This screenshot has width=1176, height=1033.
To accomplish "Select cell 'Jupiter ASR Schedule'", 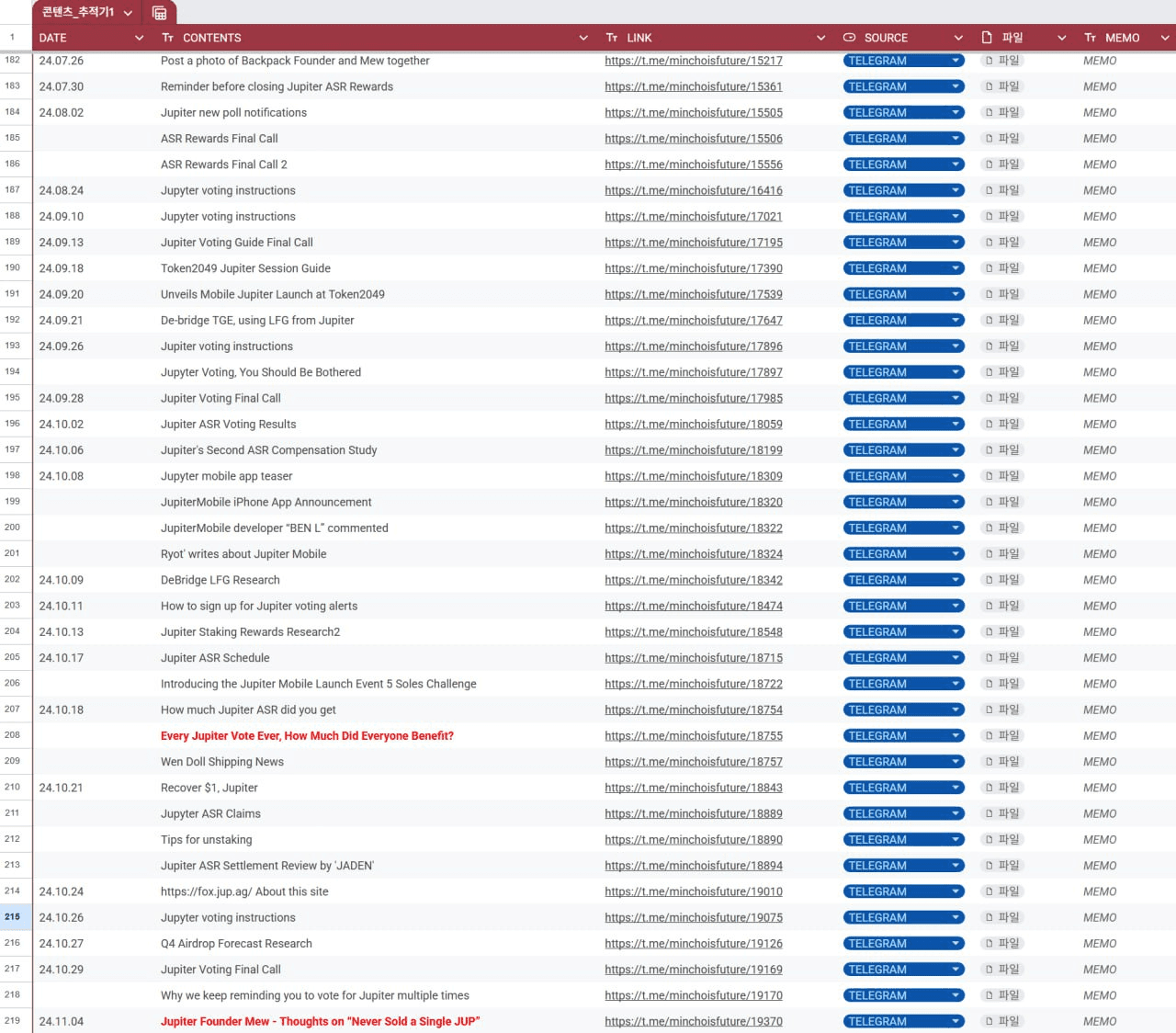I will coord(215,658).
